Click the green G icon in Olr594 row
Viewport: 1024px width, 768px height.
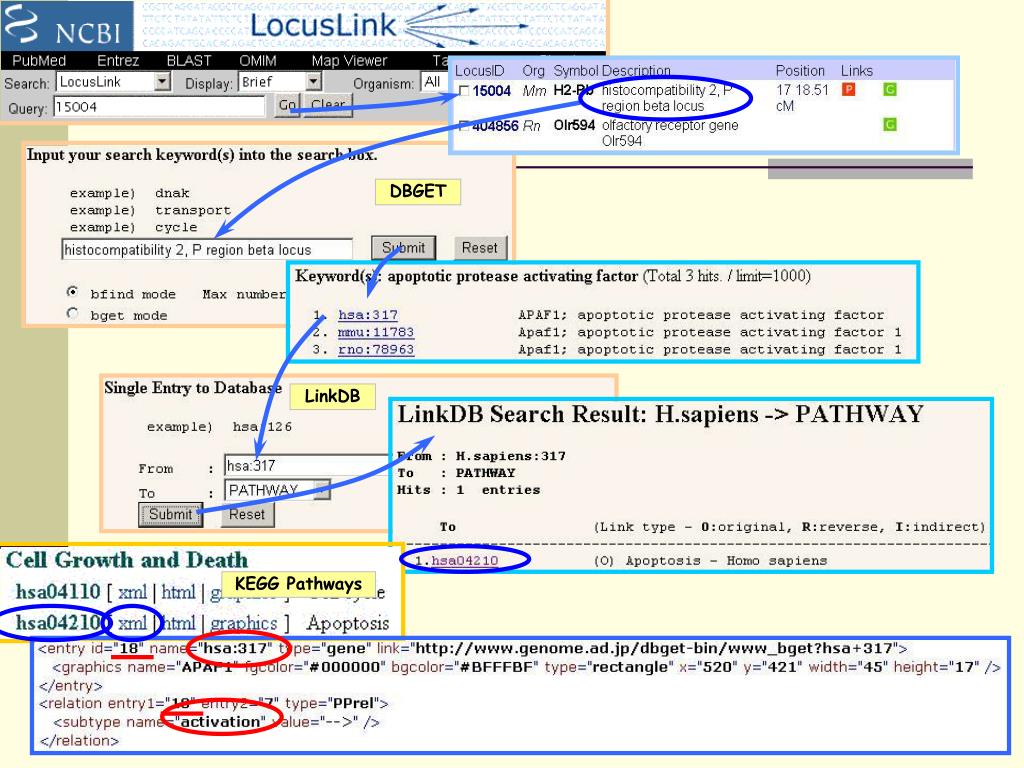pyautogui.click(x=889, y=124)
